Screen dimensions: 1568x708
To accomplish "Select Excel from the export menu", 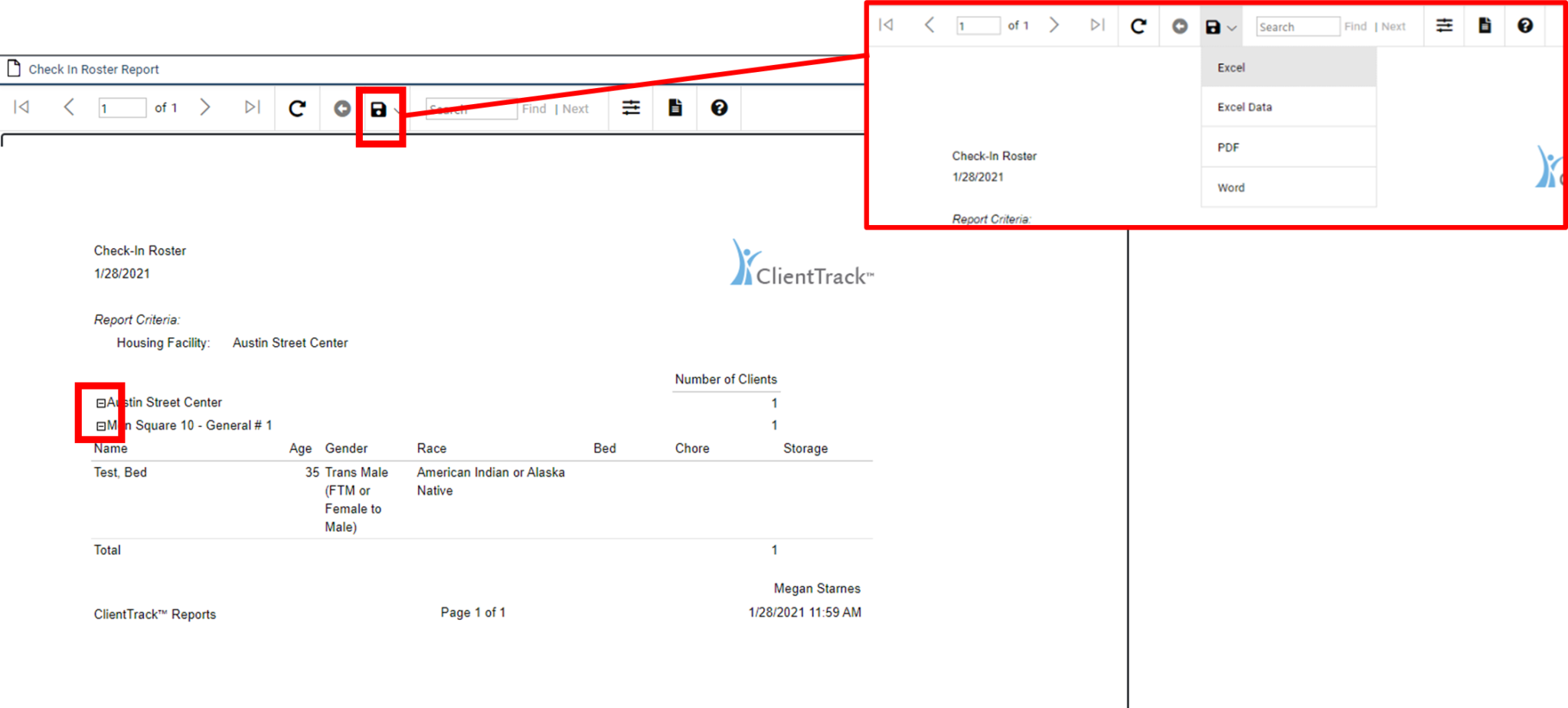I will [x=1231, y=67].
